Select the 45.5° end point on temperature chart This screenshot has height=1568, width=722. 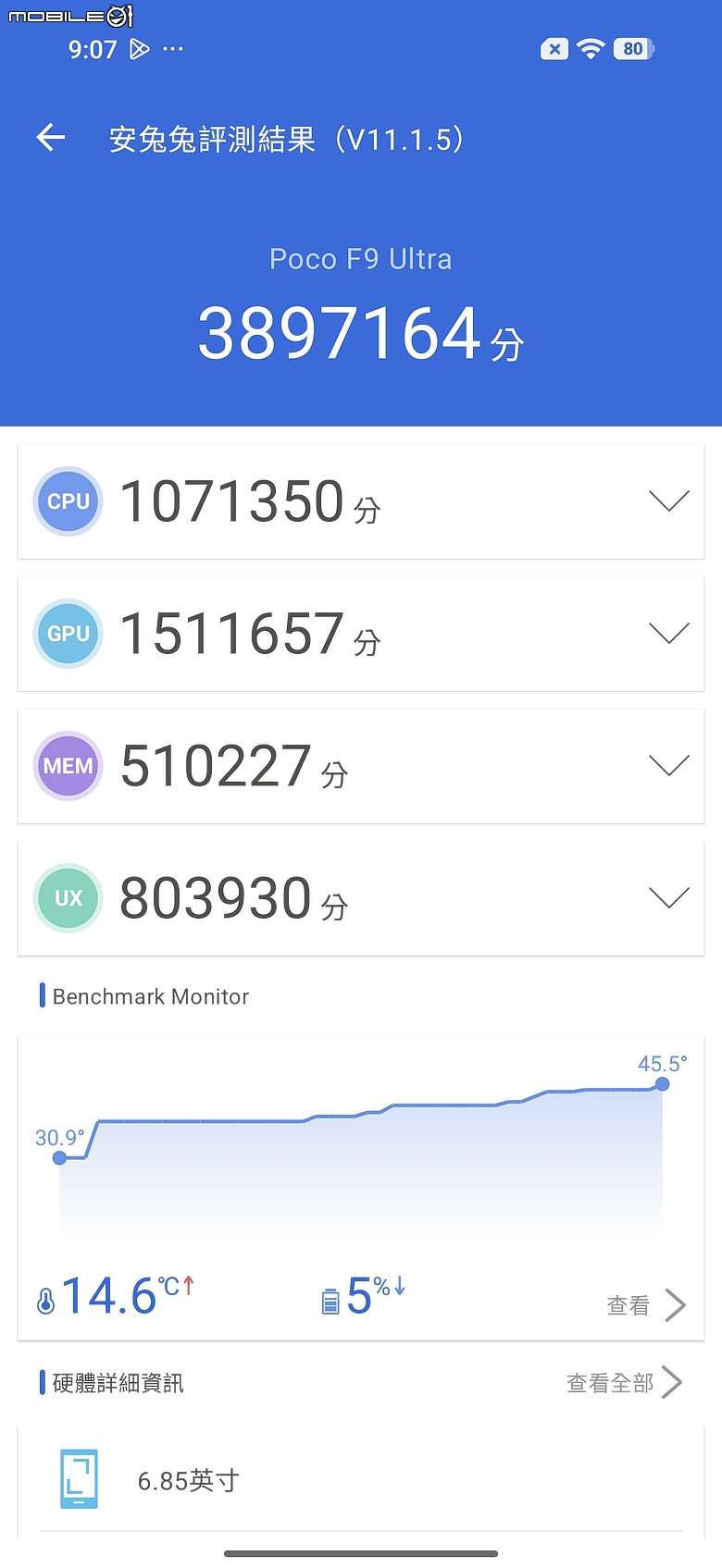point(662,1083)
